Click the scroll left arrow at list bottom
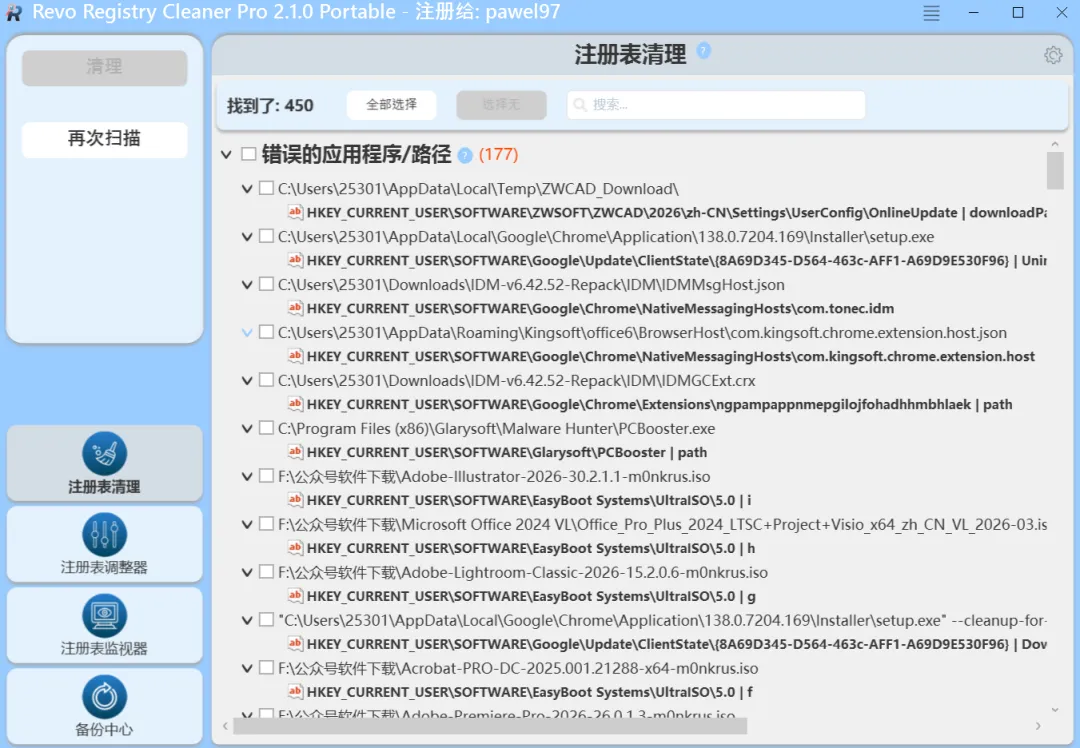 (x=225, y=726)
